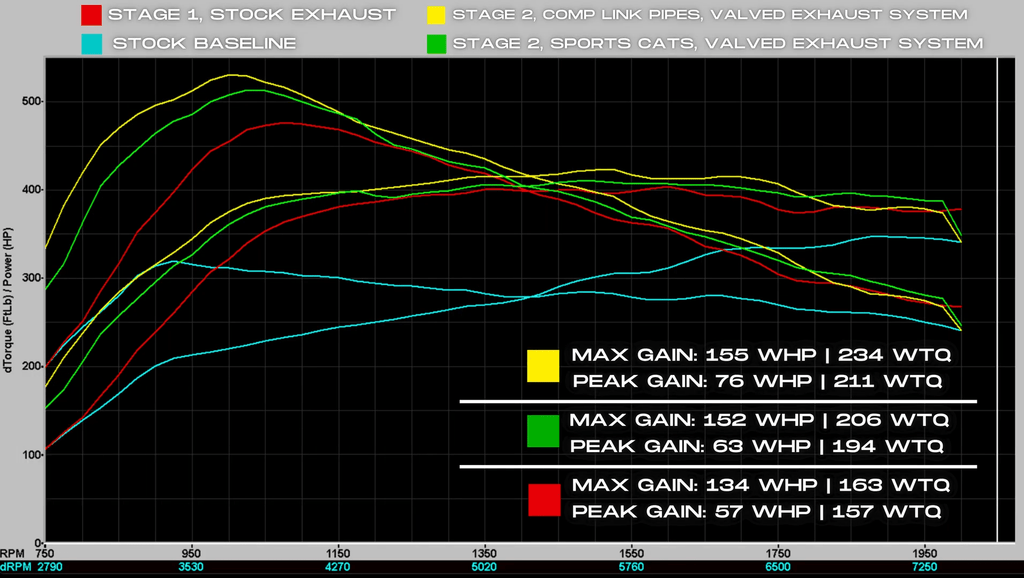Click the 950 RPM axis value

coord(191,554)
